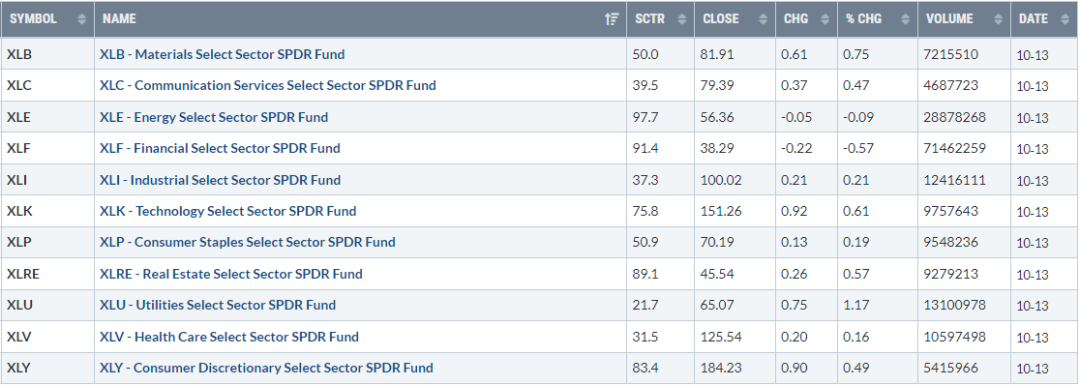Sort table by SYMBOL column arrows
Screen dimensions: 1080x386
[82, 19]
